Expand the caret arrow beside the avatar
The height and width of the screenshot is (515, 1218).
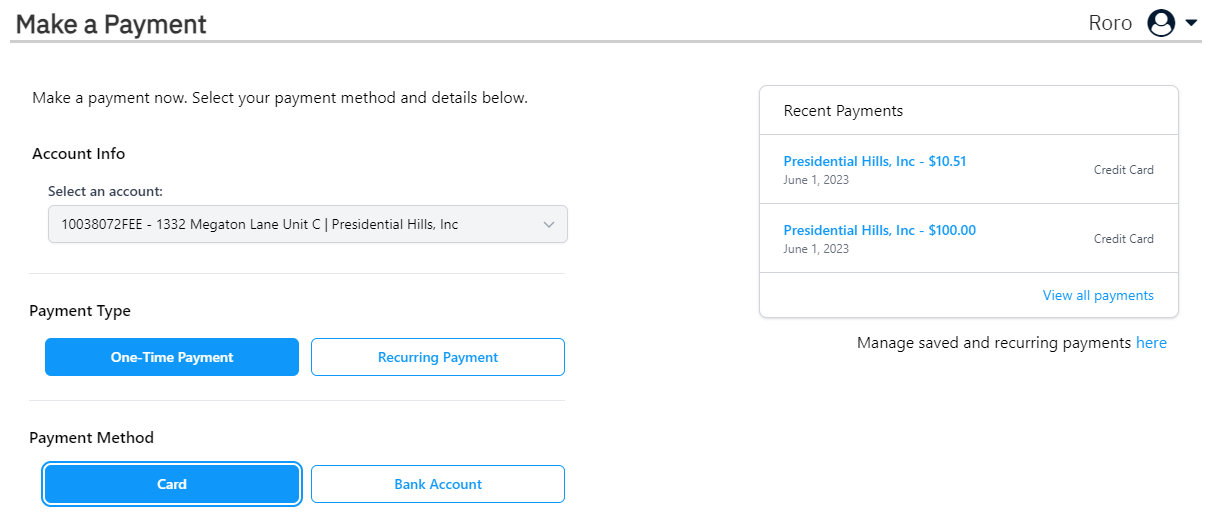1190,23
